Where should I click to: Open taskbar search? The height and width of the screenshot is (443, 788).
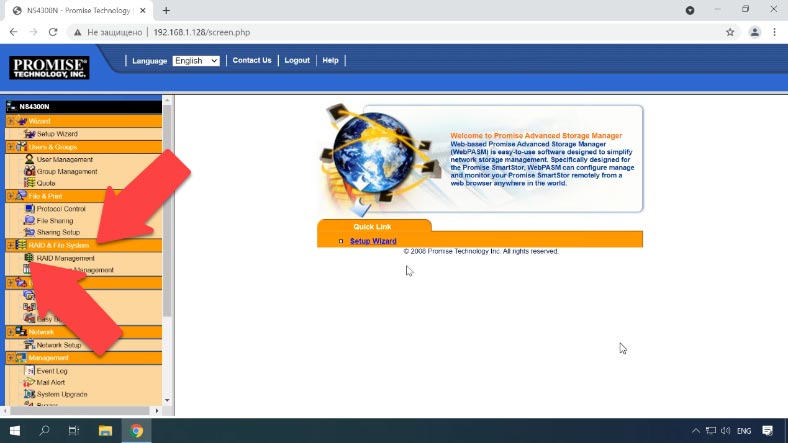[x=44, y=430]
